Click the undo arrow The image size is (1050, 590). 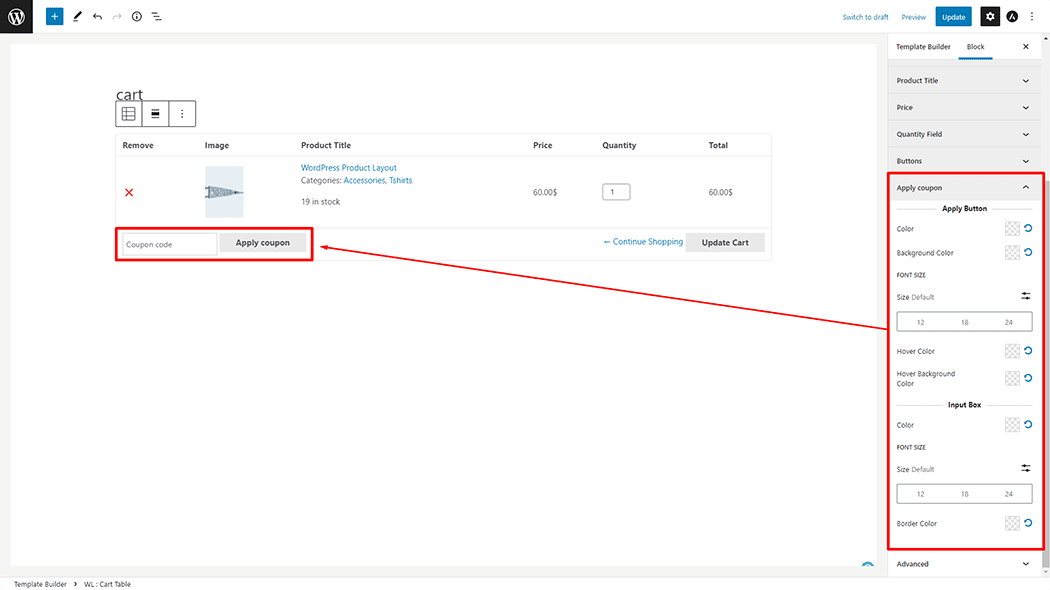point(97,17)
